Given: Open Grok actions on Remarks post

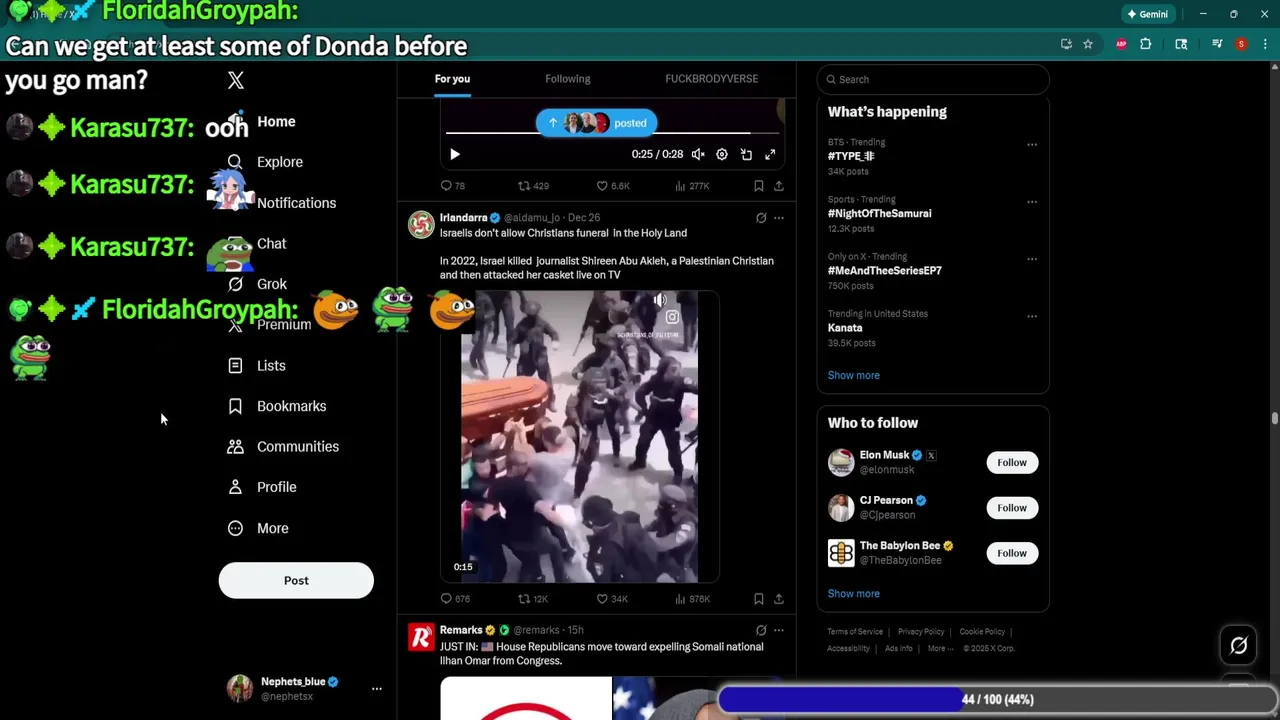Looking at the screenshot, I should pos(761,631).
